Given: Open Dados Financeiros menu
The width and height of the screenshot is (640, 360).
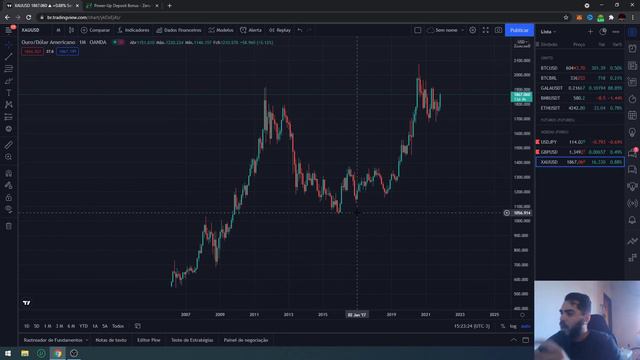Looking at the screenshot, I should click(179, 30).
